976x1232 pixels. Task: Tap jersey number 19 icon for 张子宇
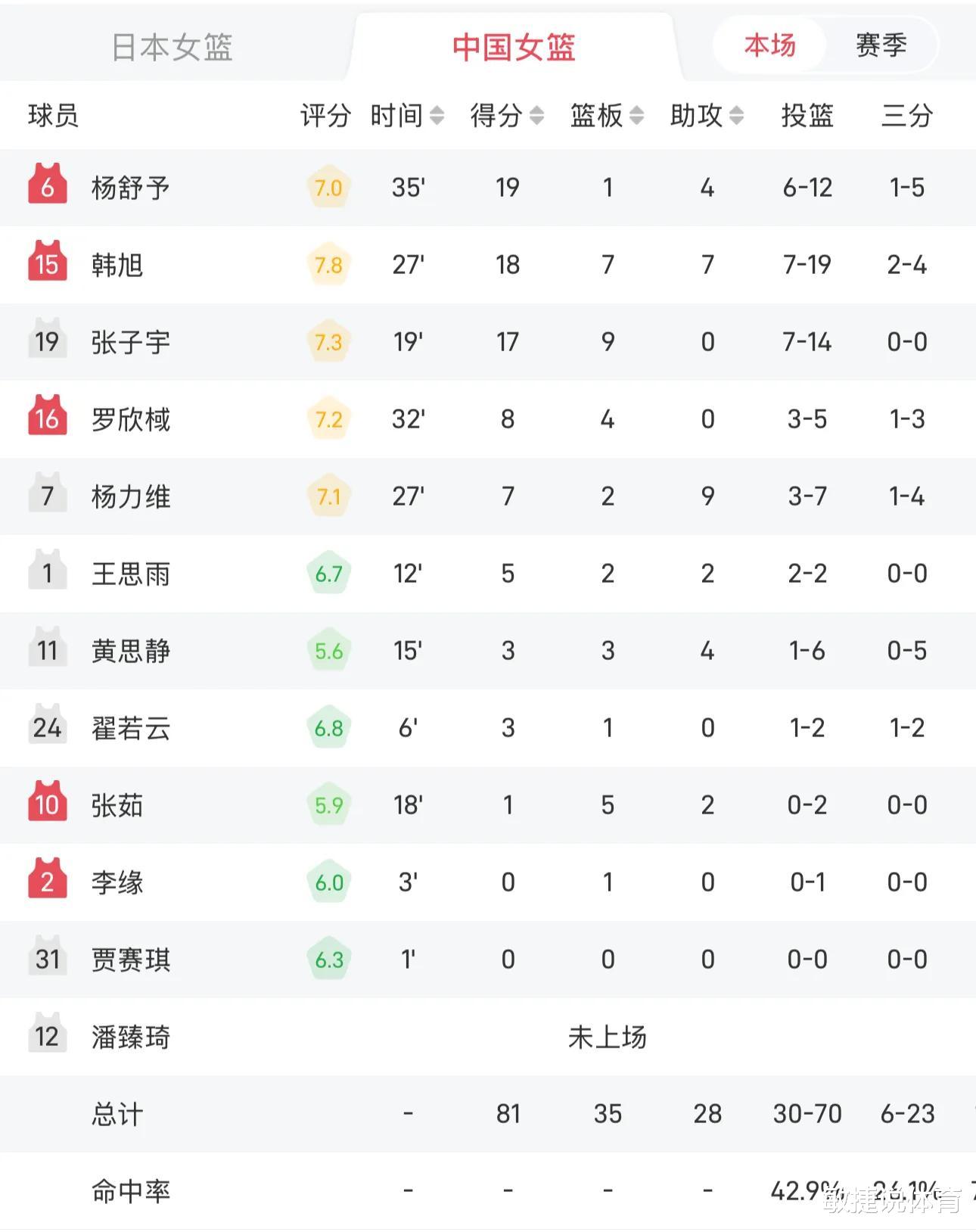[x=47, y=340]
